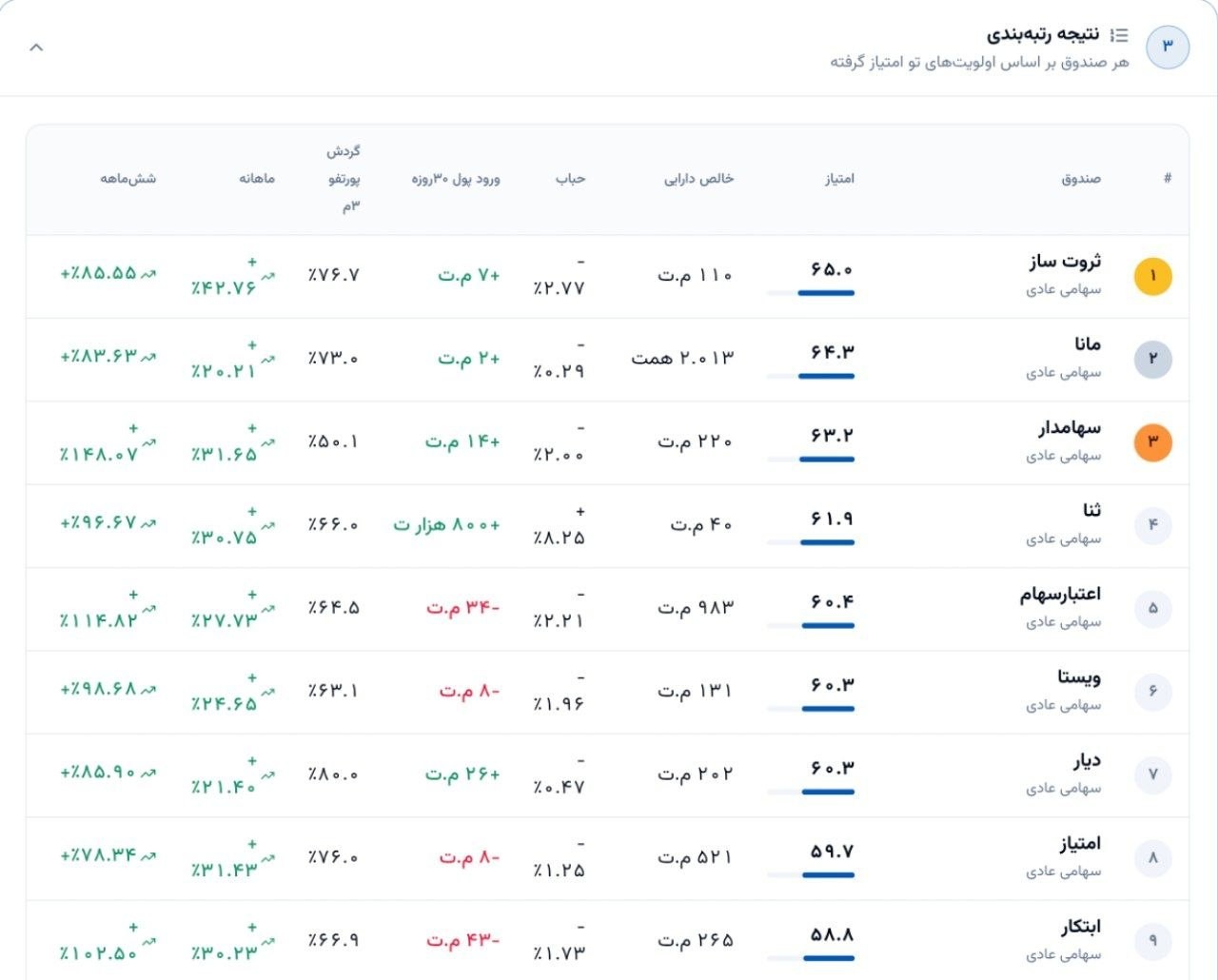This screenshot has height=980, width=1218.
Task: Click the گردش پورتفو ۳م column header
Action: click(x=344, y=179)
